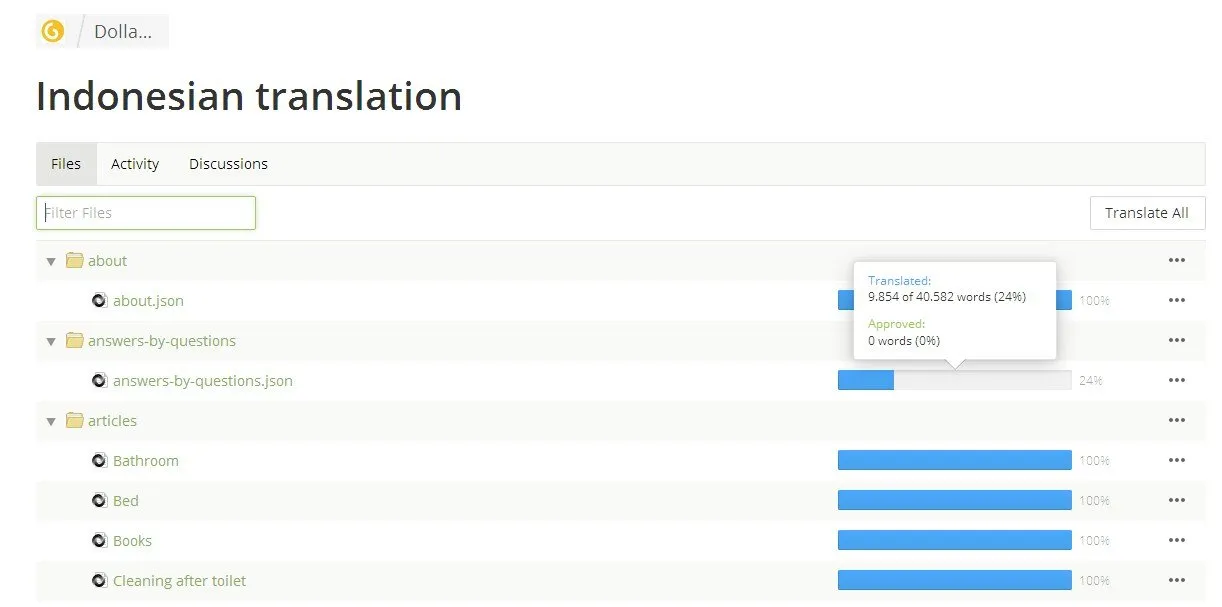Image resolution: width=1222 pixels, height=607 pixels.
Task: Collapse the answers-by-questions folder arrow
Action: pos(51,342)
